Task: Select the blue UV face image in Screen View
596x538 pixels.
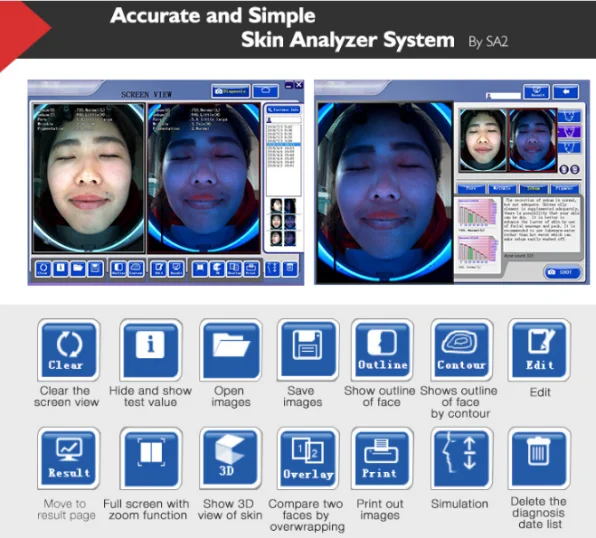Action: 204,178
